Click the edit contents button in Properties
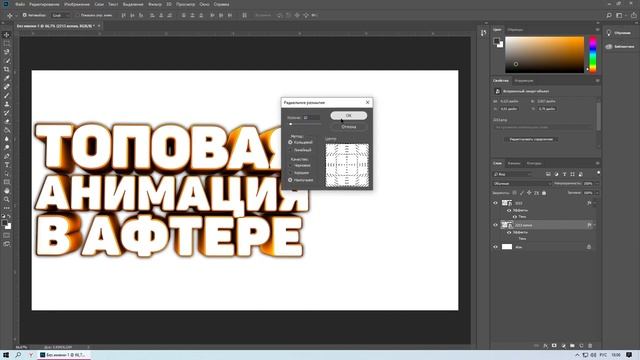This screenshot has width=640, height=360. [x=531, y=140]
